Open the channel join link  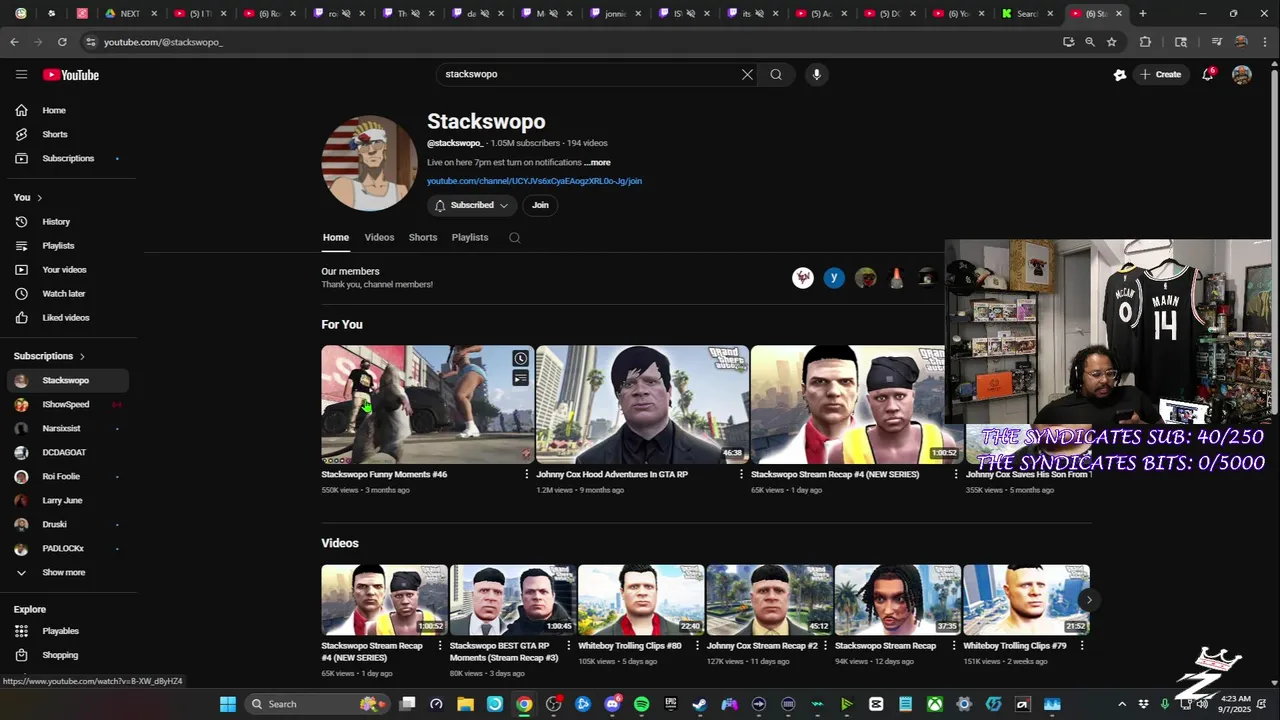(x=534, y=181)
